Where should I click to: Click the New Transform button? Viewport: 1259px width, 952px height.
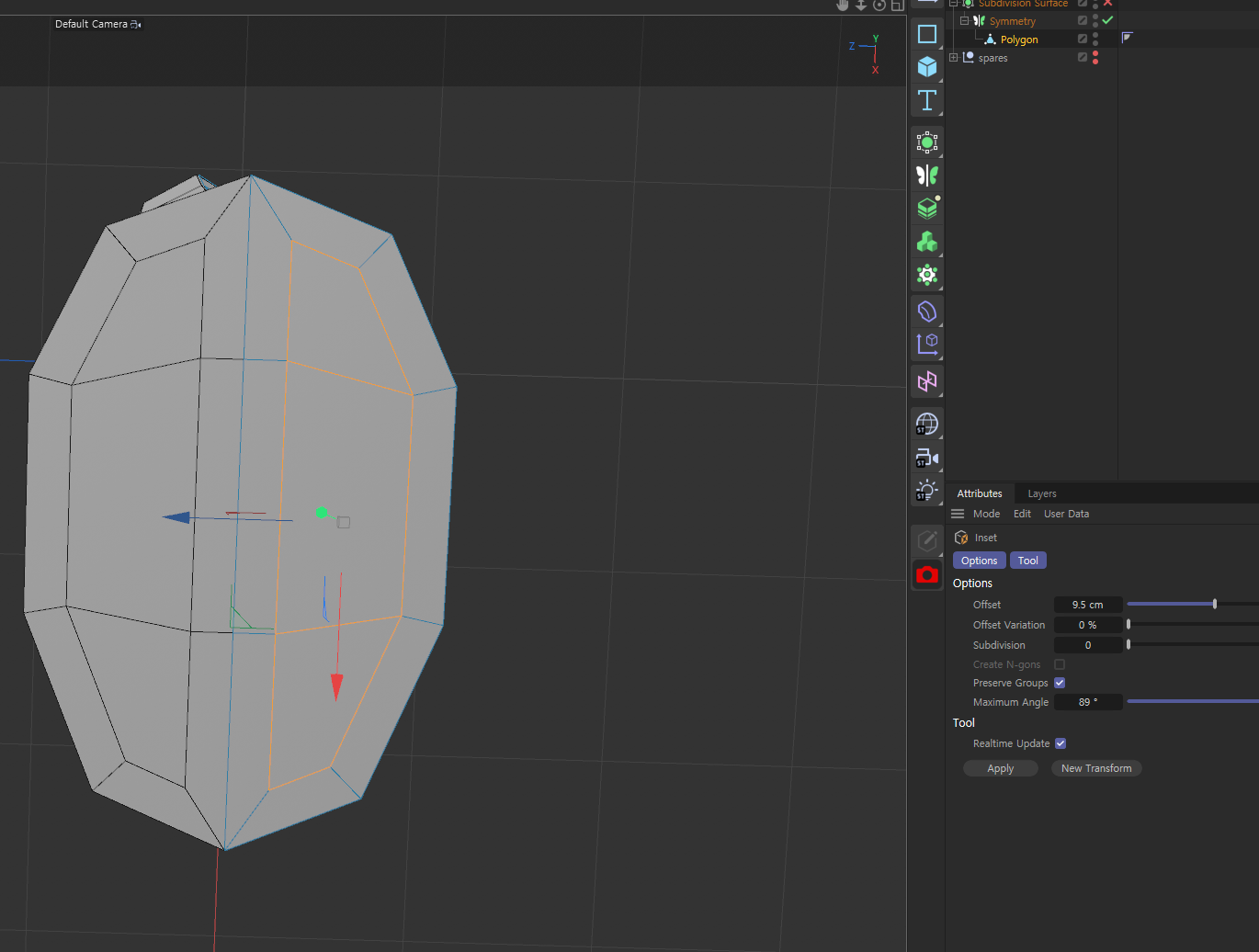[1096, 768]
